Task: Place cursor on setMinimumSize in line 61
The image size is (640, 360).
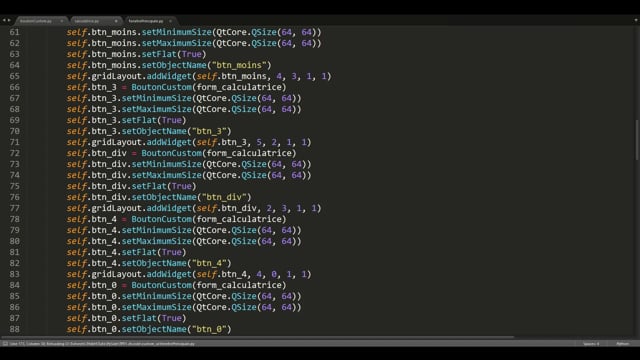Action: pyautogui.click(x=177, y=32)
